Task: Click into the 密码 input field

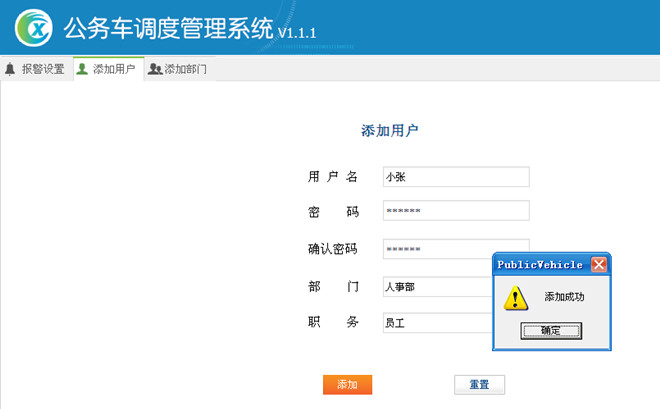Action: click(455, 211)
